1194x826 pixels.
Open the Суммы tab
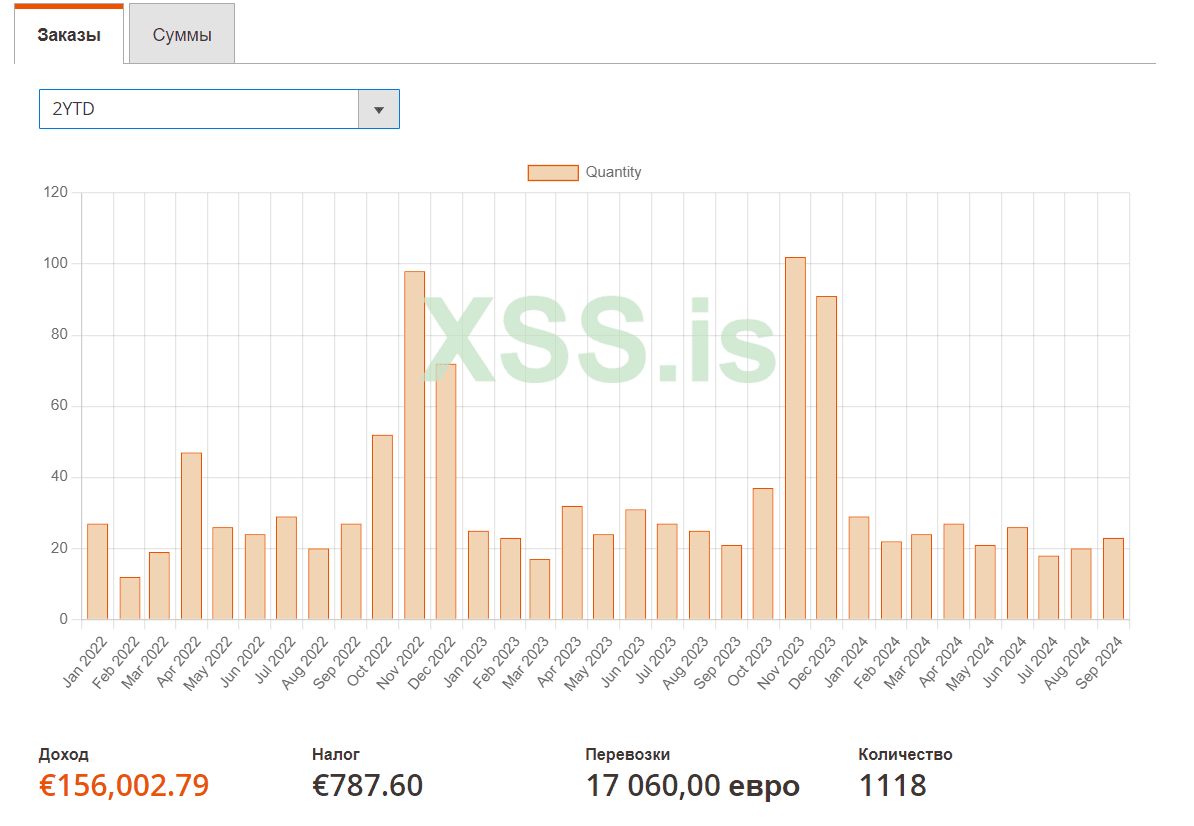click(x=182, y=35)
